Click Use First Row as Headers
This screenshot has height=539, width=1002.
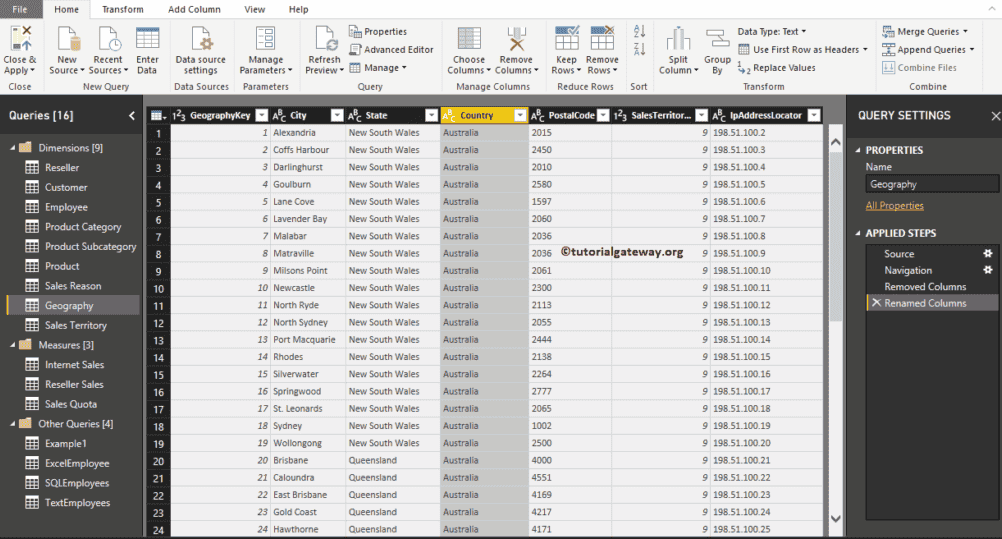pyautogui.click(x=803, y=49)
